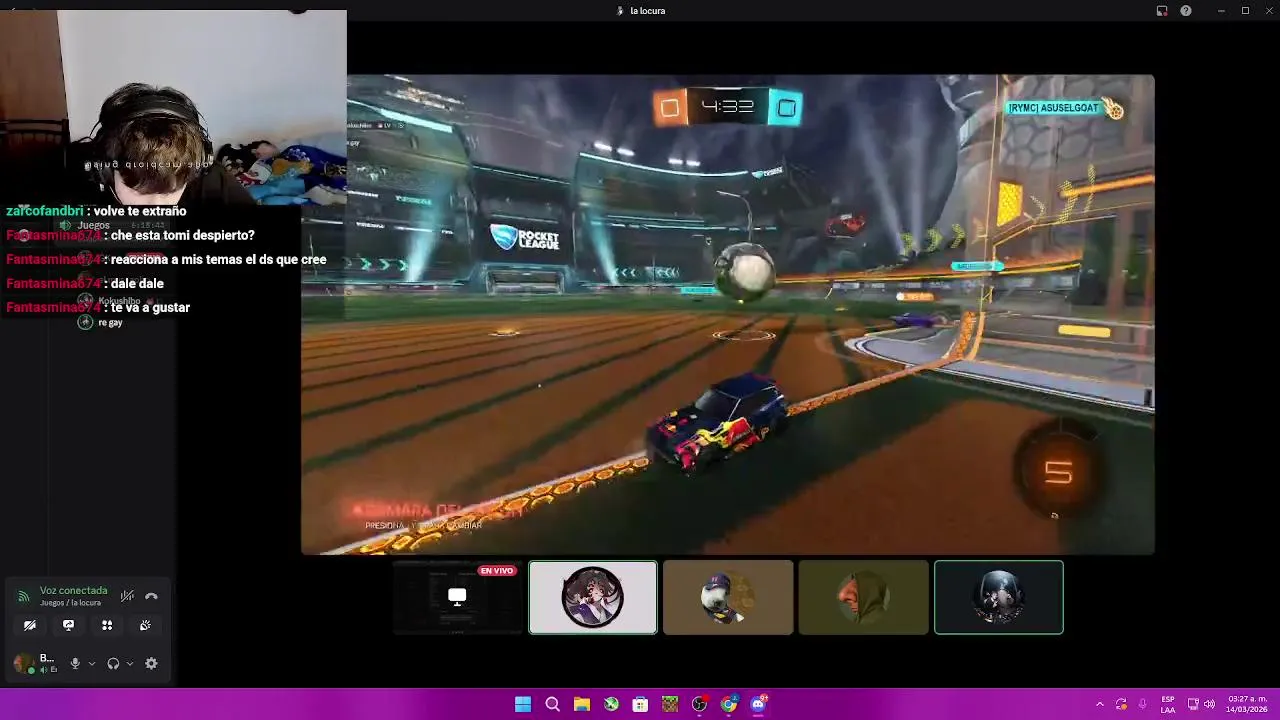Click zarcofandbri chat message
1280x720 pixels.
tap(96, 211)
